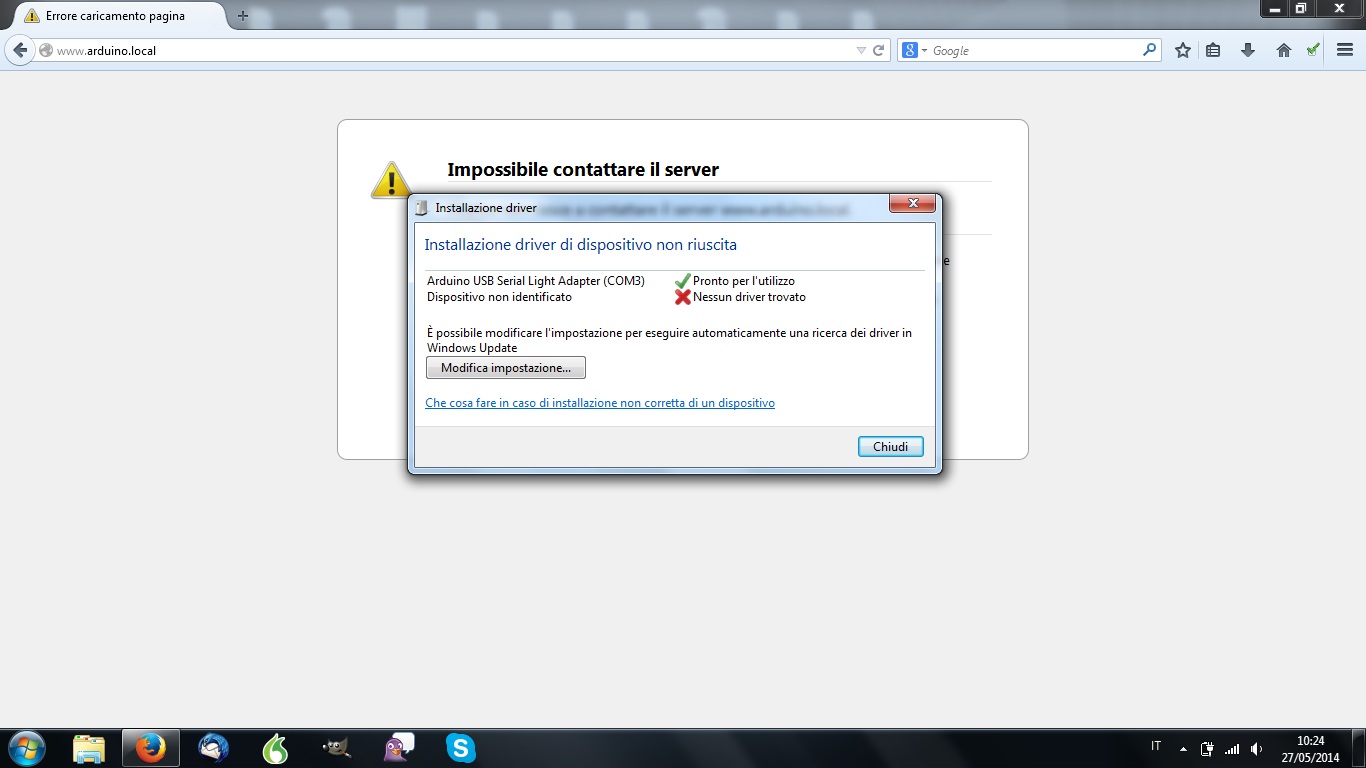Click the power/battery tray icon
Screen dimensions: 1366x768
(x=1208, y=749)
